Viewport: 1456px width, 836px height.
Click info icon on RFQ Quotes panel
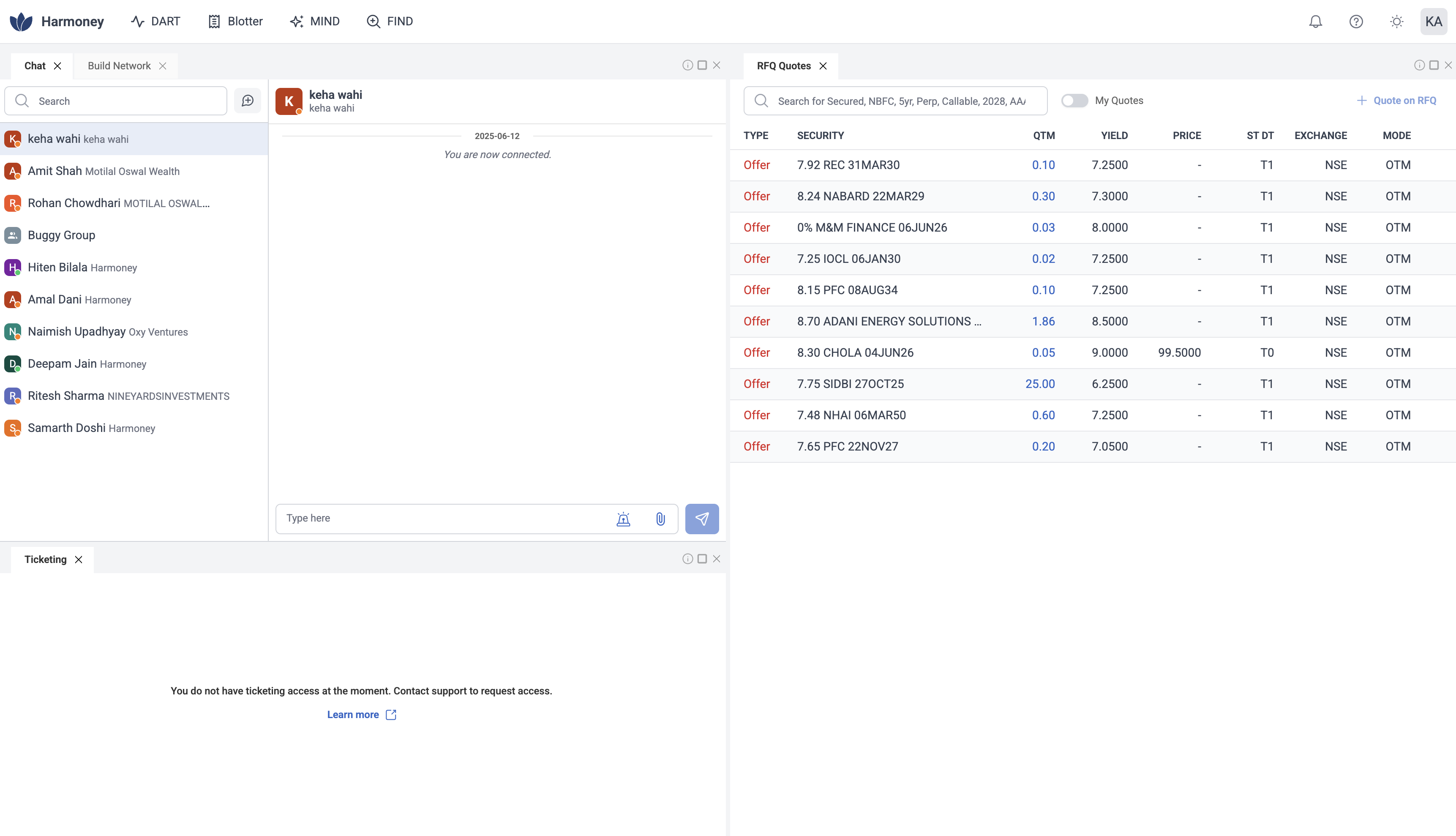click(1419, 66)
